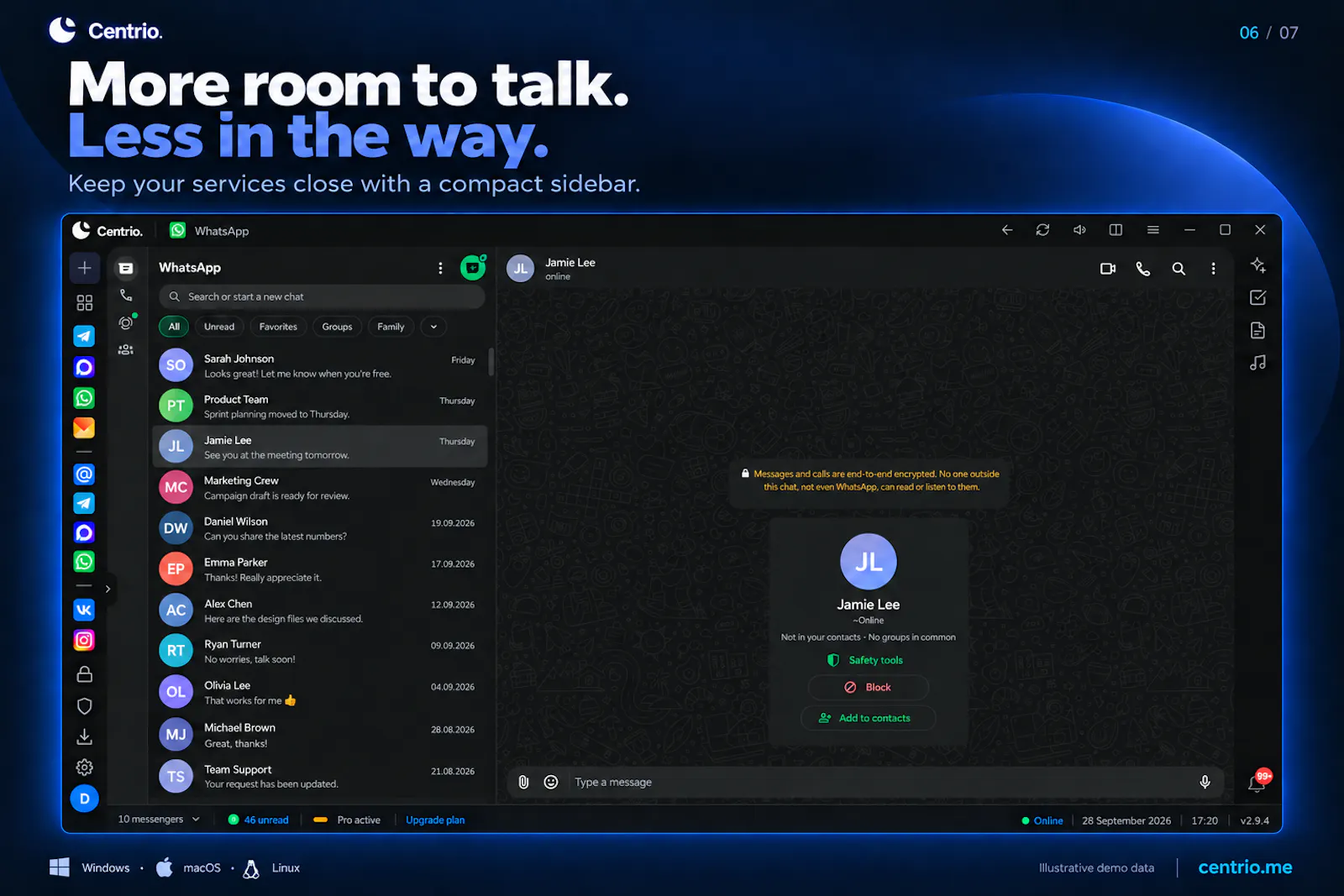Open Centrio settings gear icon
The image size is (1344, 896).
[x=84, y=767]
